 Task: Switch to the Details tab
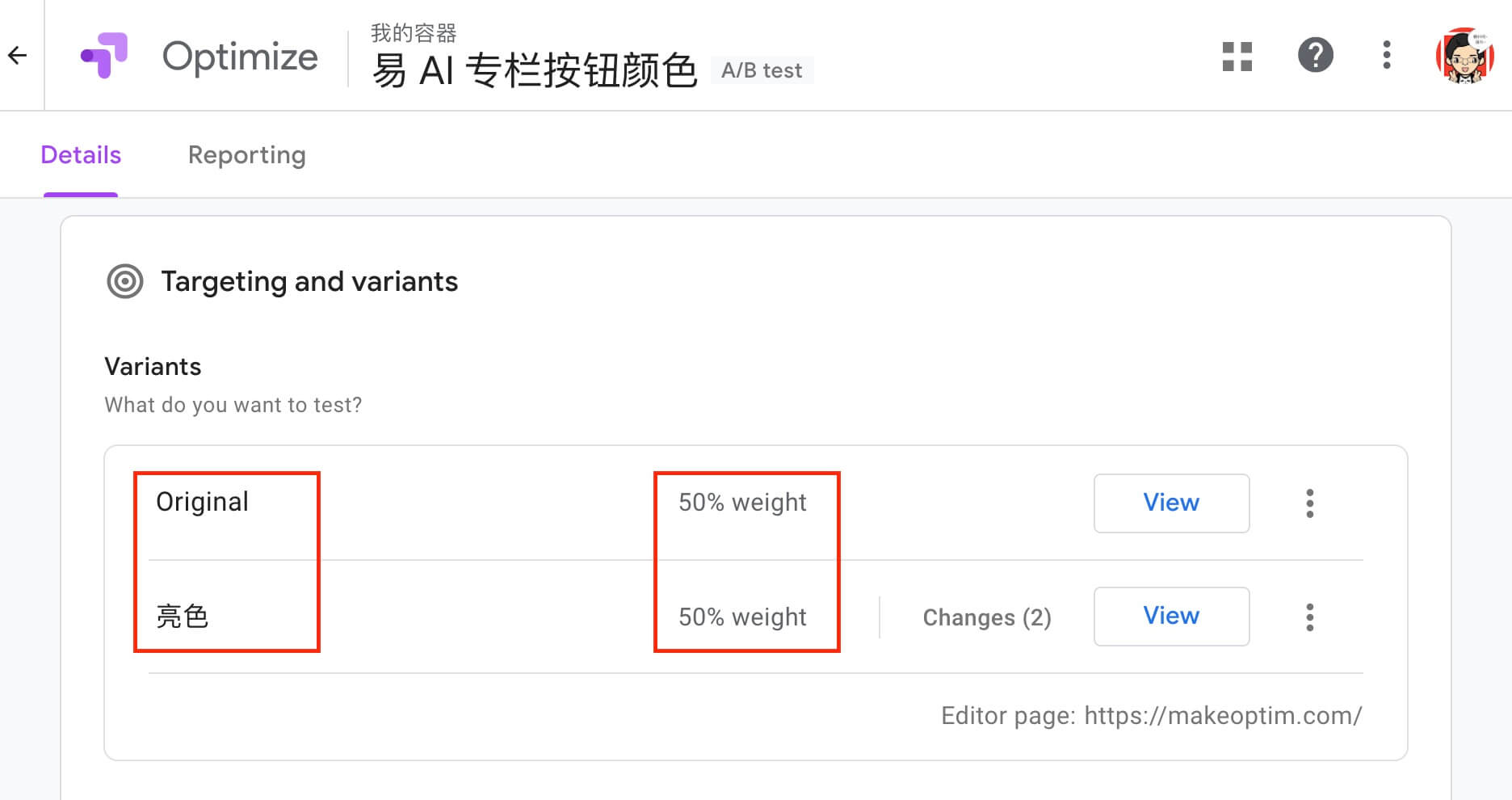(81, 154)
